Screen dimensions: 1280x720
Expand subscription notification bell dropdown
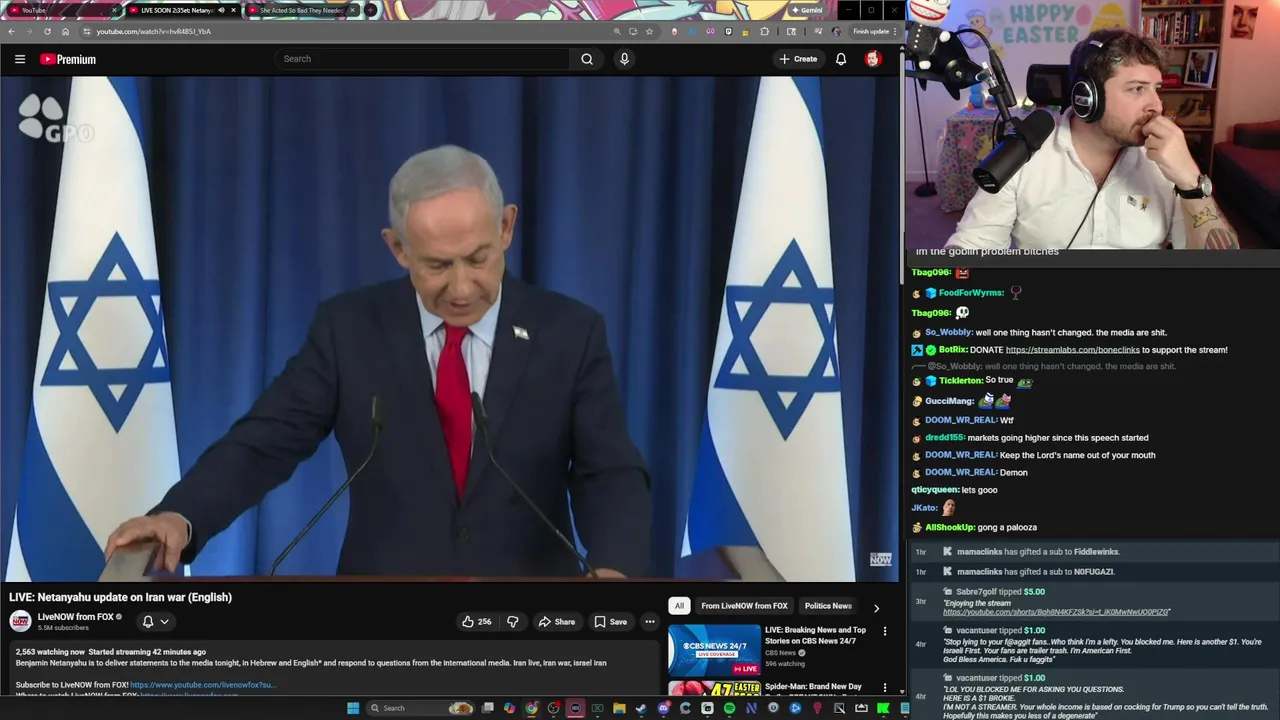pyautogui.click(x=155, y=621)
